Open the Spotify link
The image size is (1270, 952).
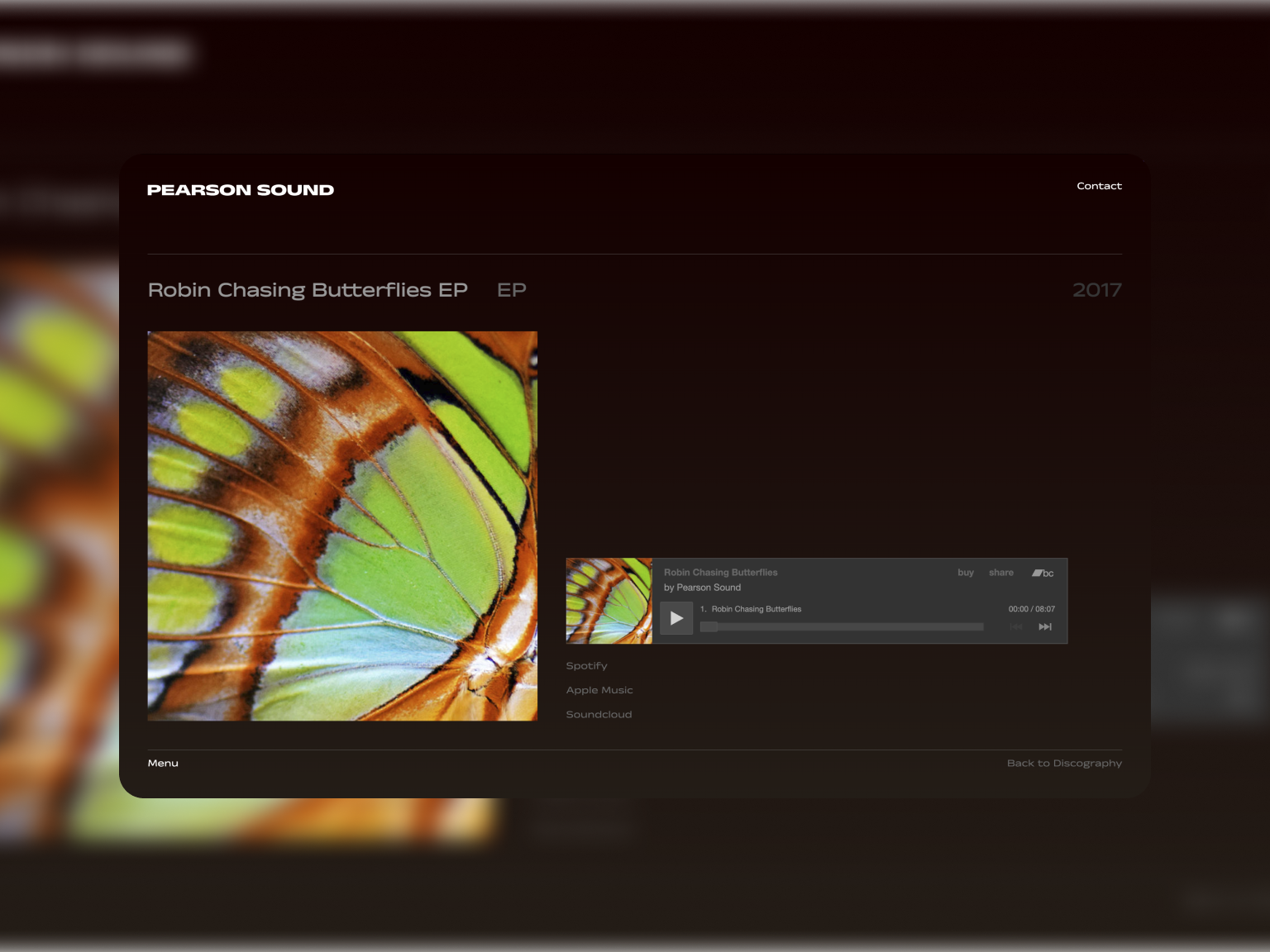click(x=586, y=666)
